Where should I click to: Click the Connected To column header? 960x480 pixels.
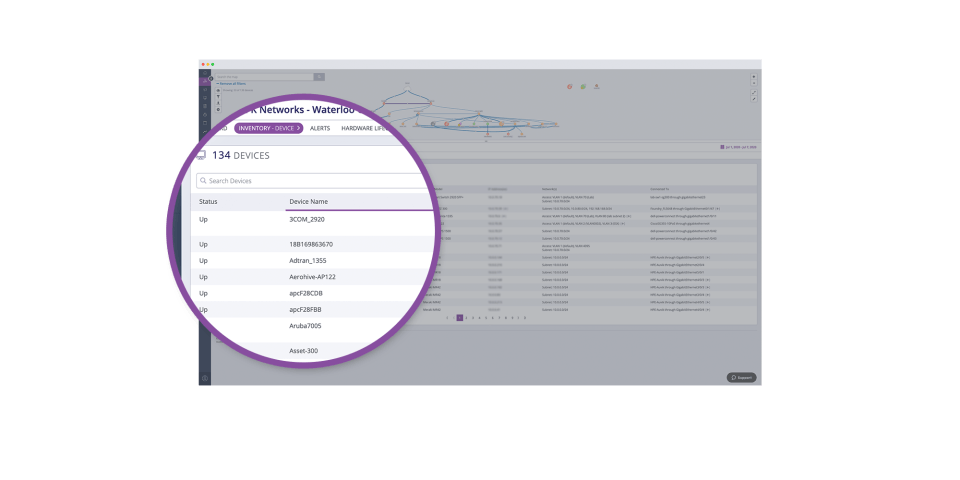(659, 189)
